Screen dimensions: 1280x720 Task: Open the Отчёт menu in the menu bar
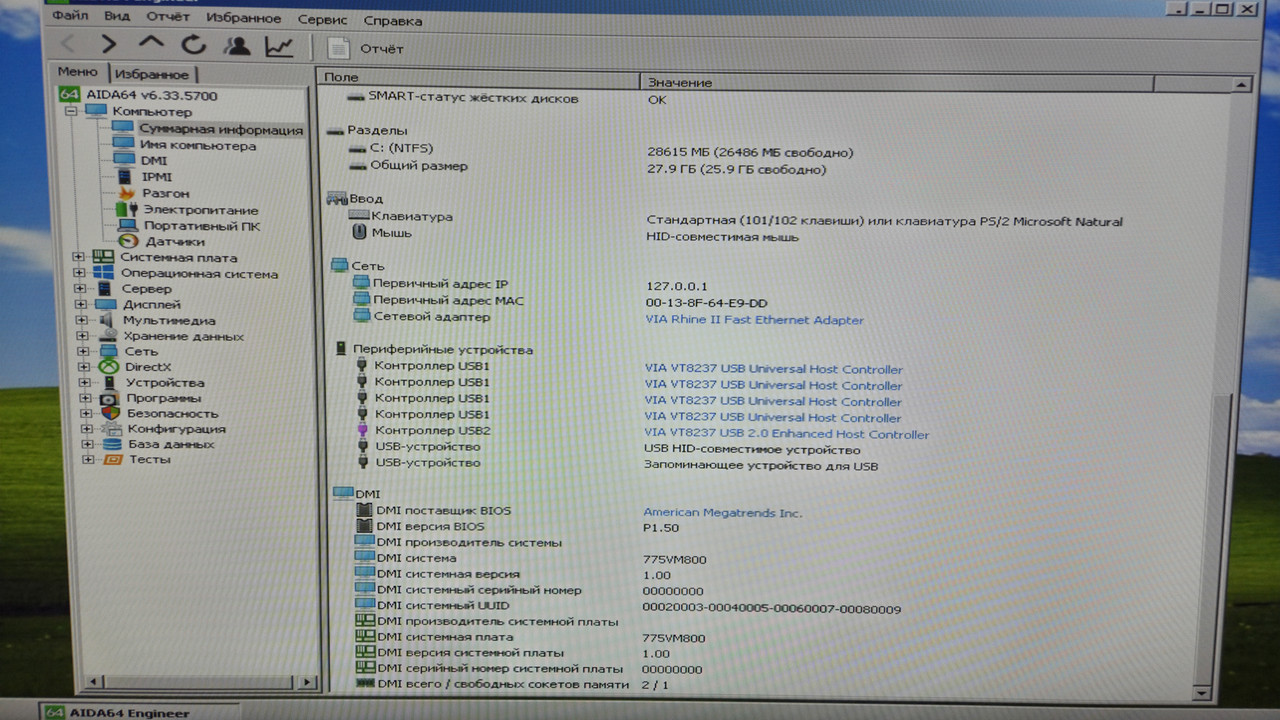click(x=168, y=17)
